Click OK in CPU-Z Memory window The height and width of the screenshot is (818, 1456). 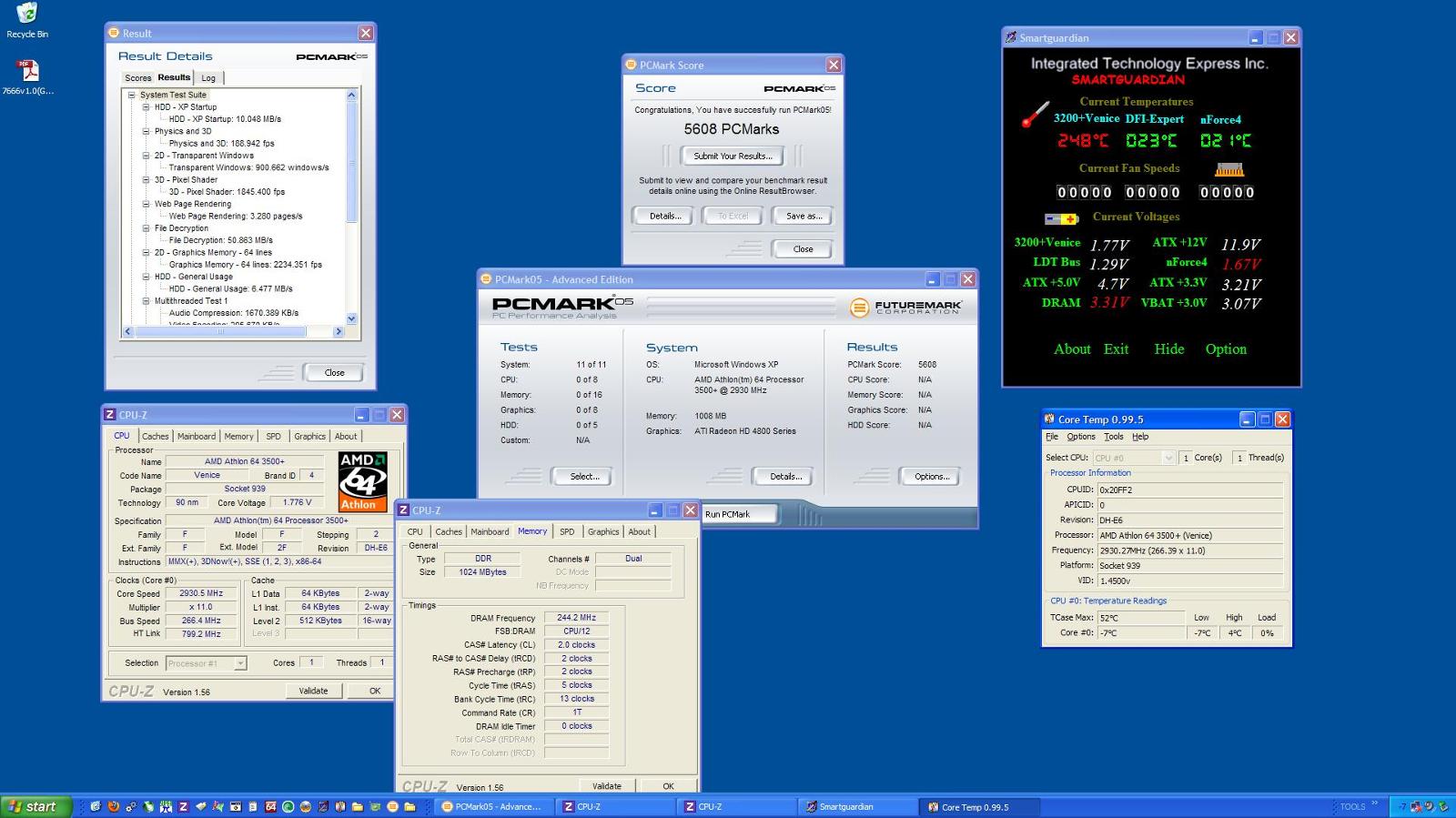click(x=668, y=786)
